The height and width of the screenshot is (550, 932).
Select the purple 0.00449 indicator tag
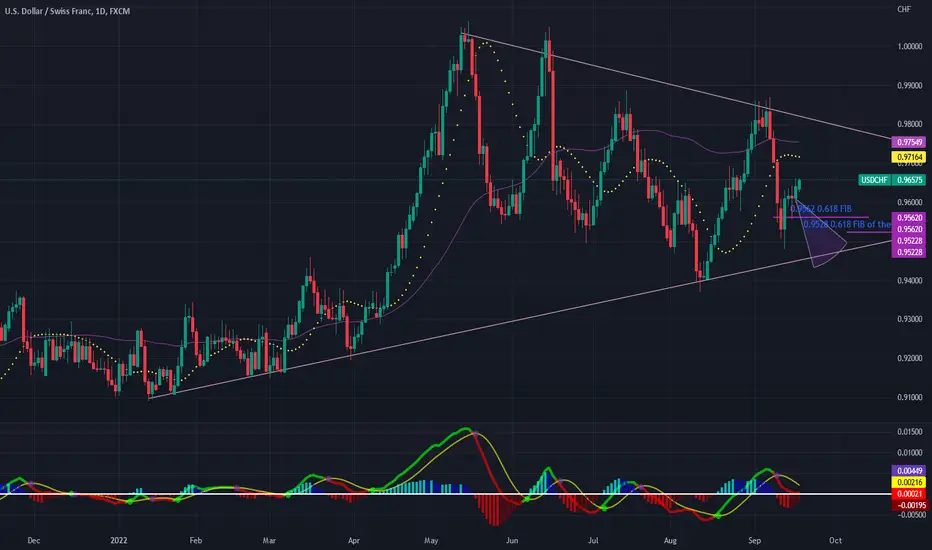click(909, 471)
